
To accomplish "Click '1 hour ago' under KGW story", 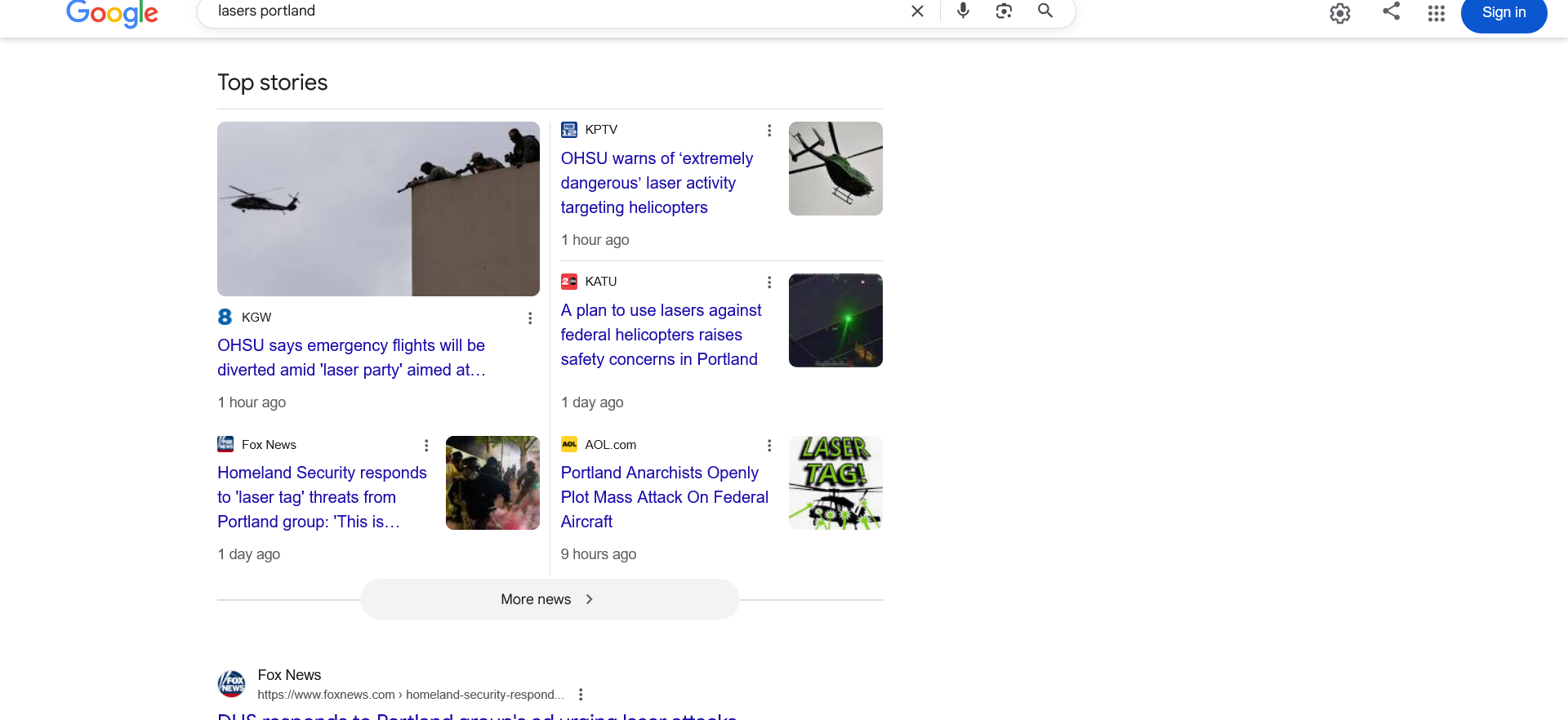I will coord(252,402).
